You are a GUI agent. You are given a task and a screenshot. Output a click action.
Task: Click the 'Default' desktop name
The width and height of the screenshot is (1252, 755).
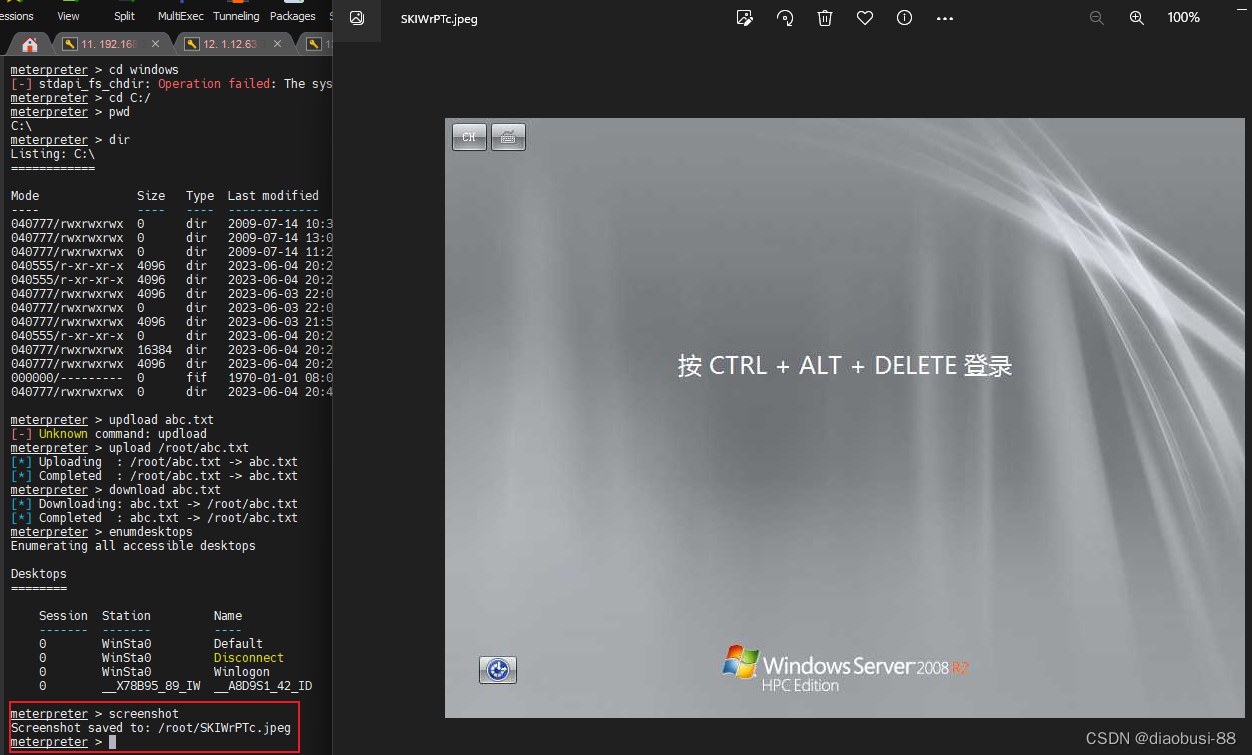click(x=238, y=644)
